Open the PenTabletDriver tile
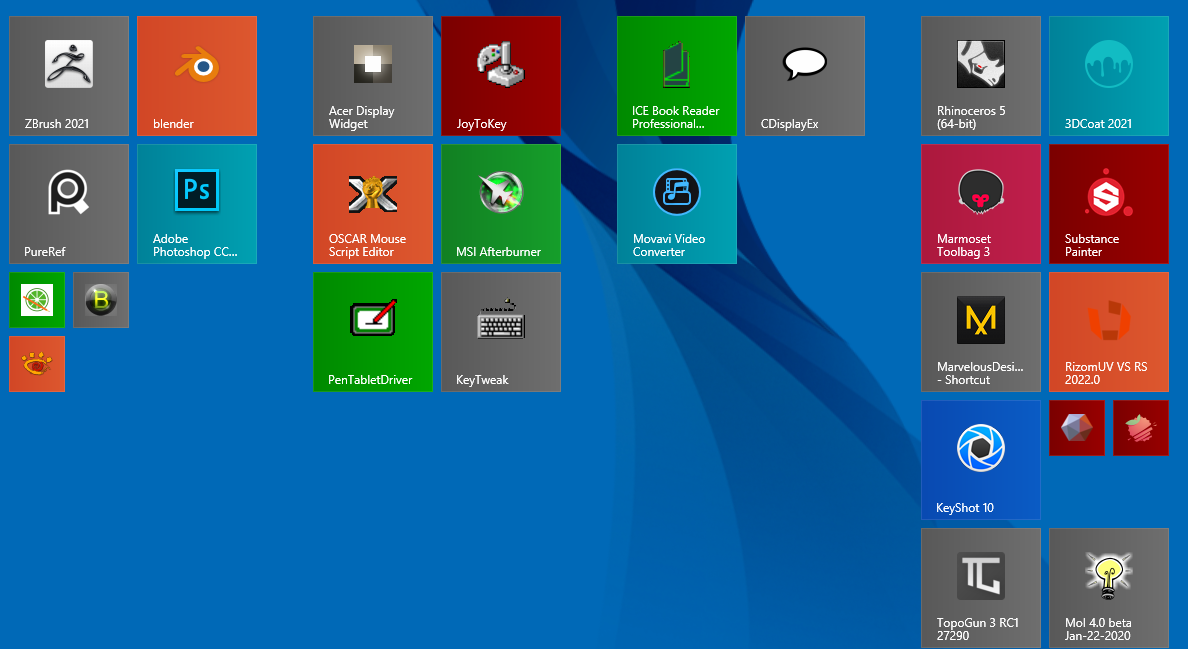Screen dimensions: 1188x649 point(373,332)
